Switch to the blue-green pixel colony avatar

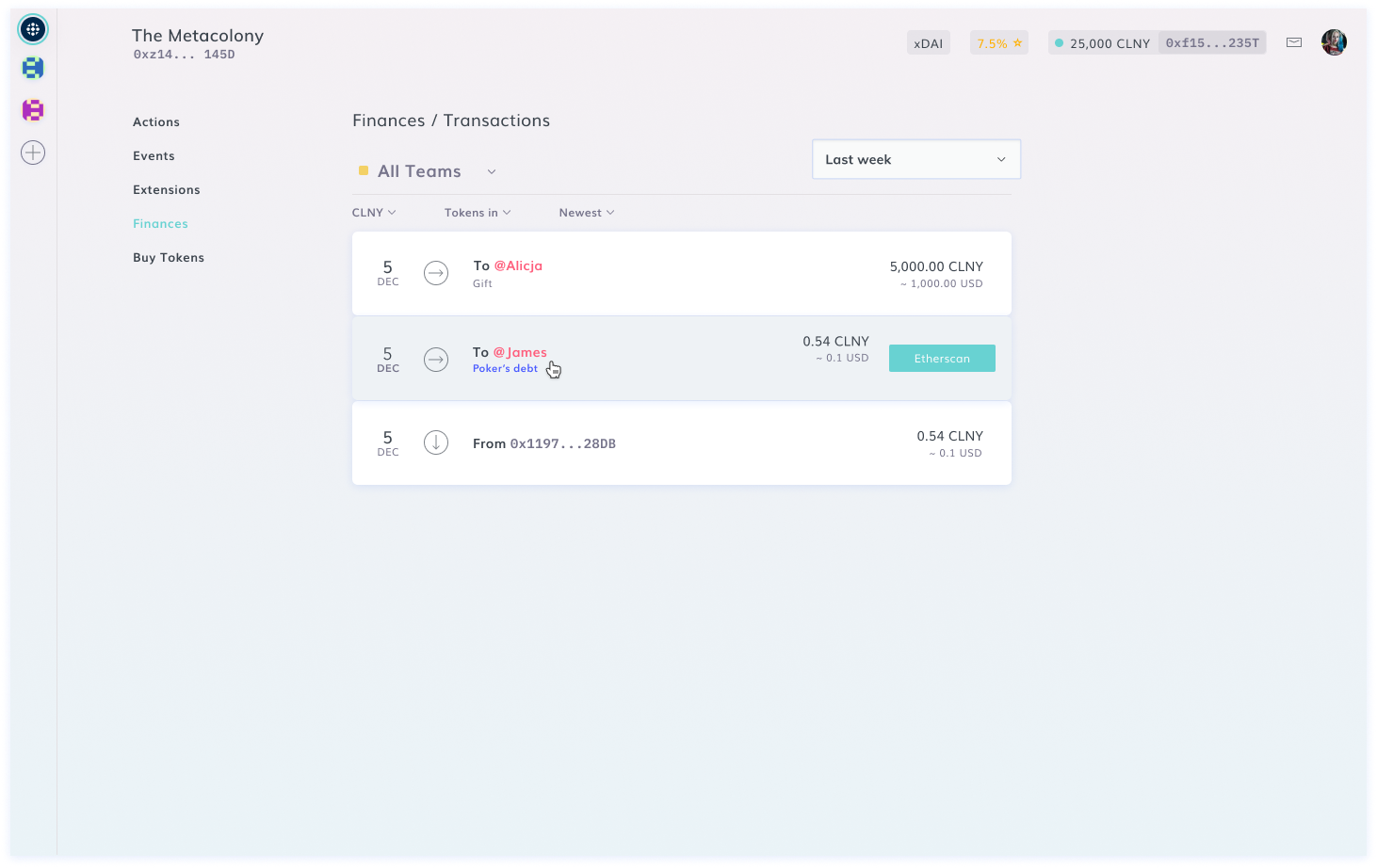(33, 68)
